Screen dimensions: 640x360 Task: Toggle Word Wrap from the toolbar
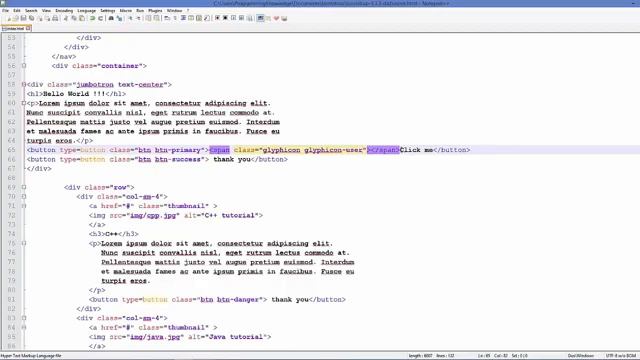[167, 18]
